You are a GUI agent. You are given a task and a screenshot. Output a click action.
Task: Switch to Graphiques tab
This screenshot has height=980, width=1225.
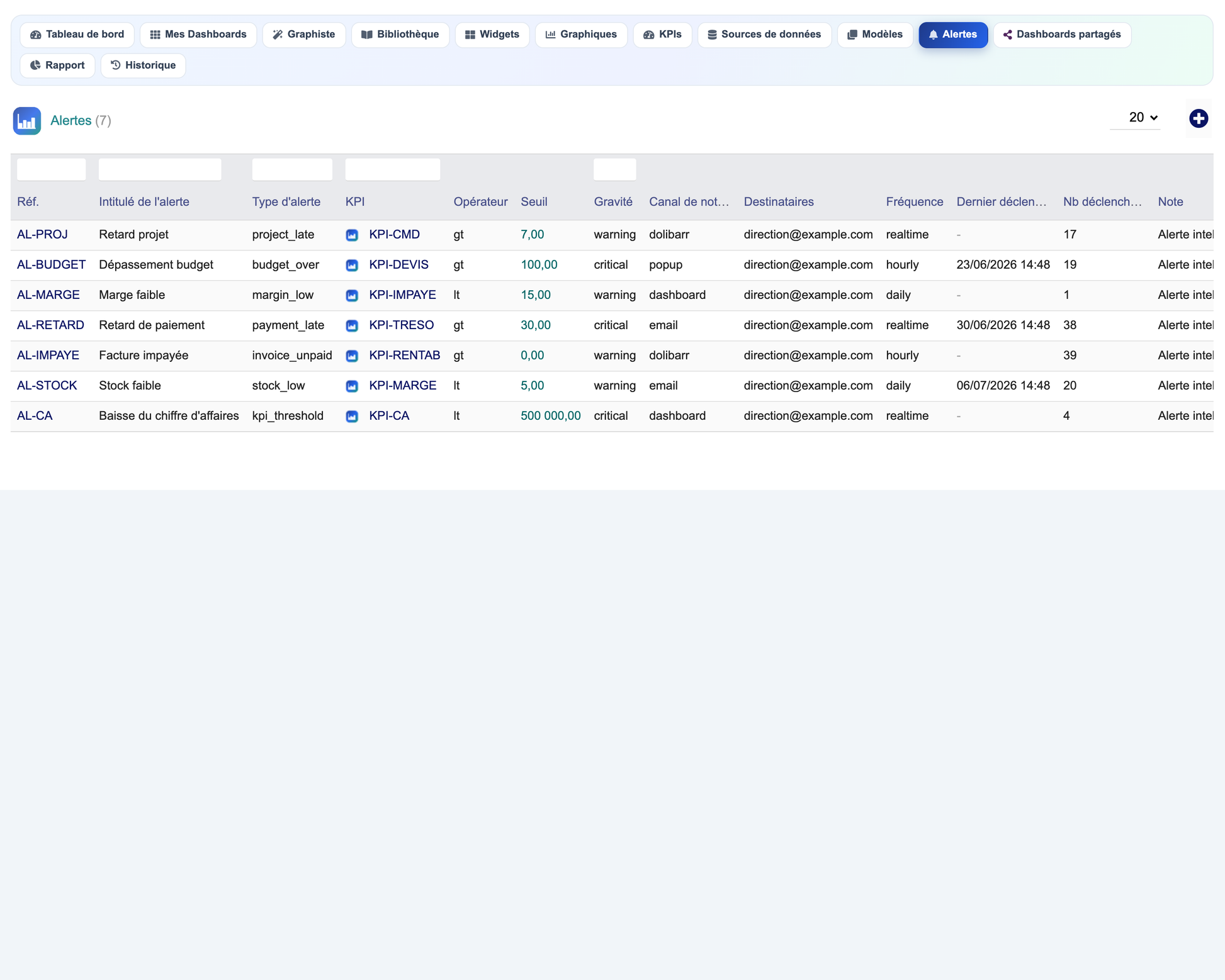click(581, 35)
